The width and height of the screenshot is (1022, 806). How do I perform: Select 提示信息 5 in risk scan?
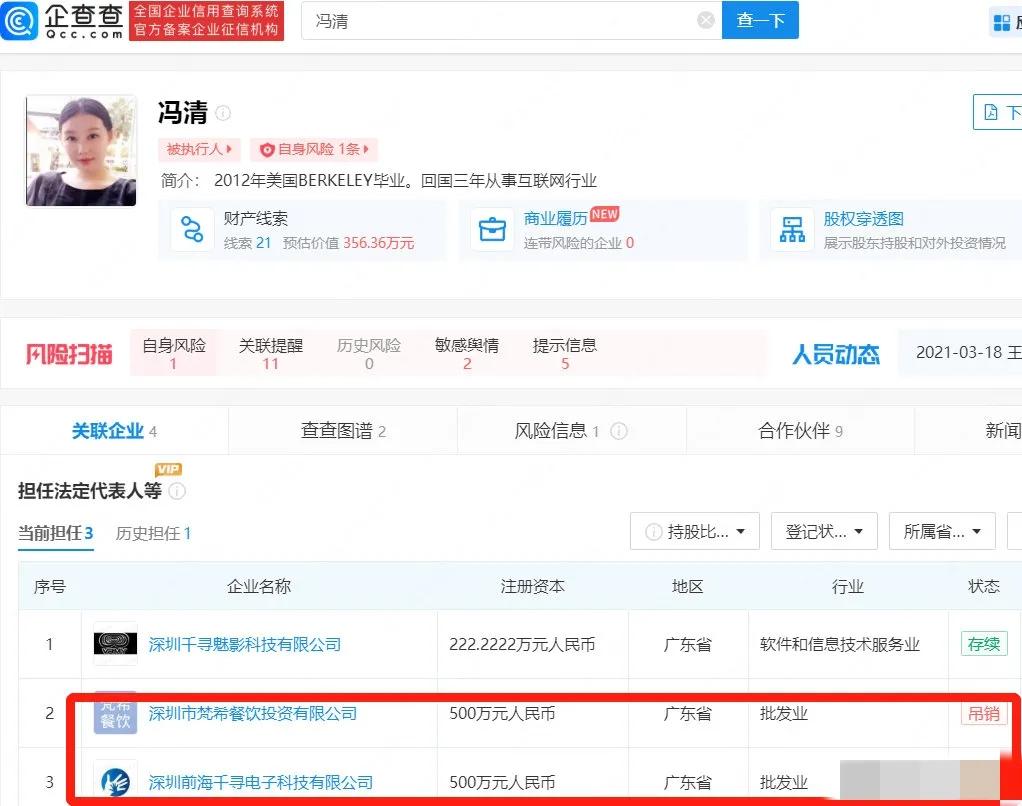click(564, 354)
